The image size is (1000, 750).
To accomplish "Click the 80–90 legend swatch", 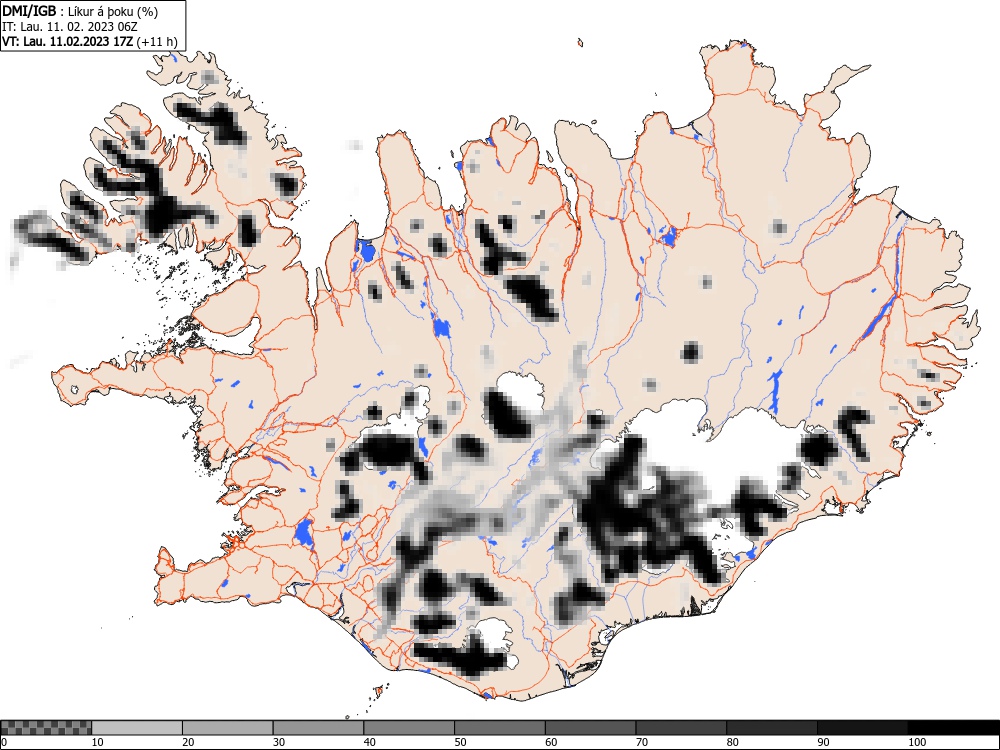I will pyautogui.click(x=772, y=728).
